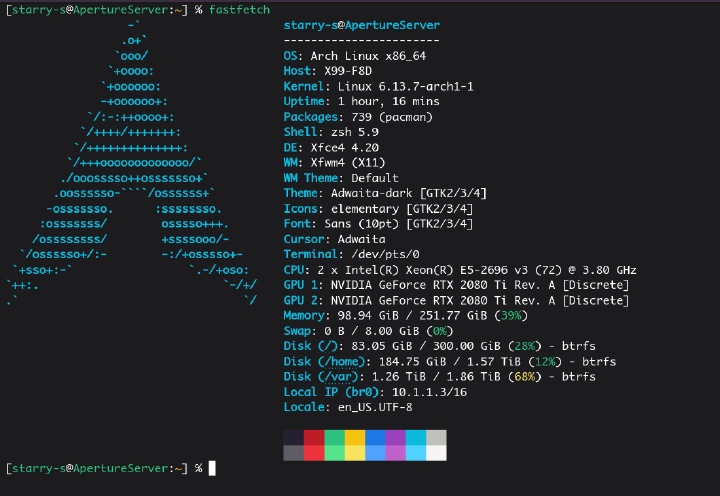Click the bottom prompt 'starry-s@ApertureServer' text
The height and width of the screenshot is (496, 720).
point(90,468)
